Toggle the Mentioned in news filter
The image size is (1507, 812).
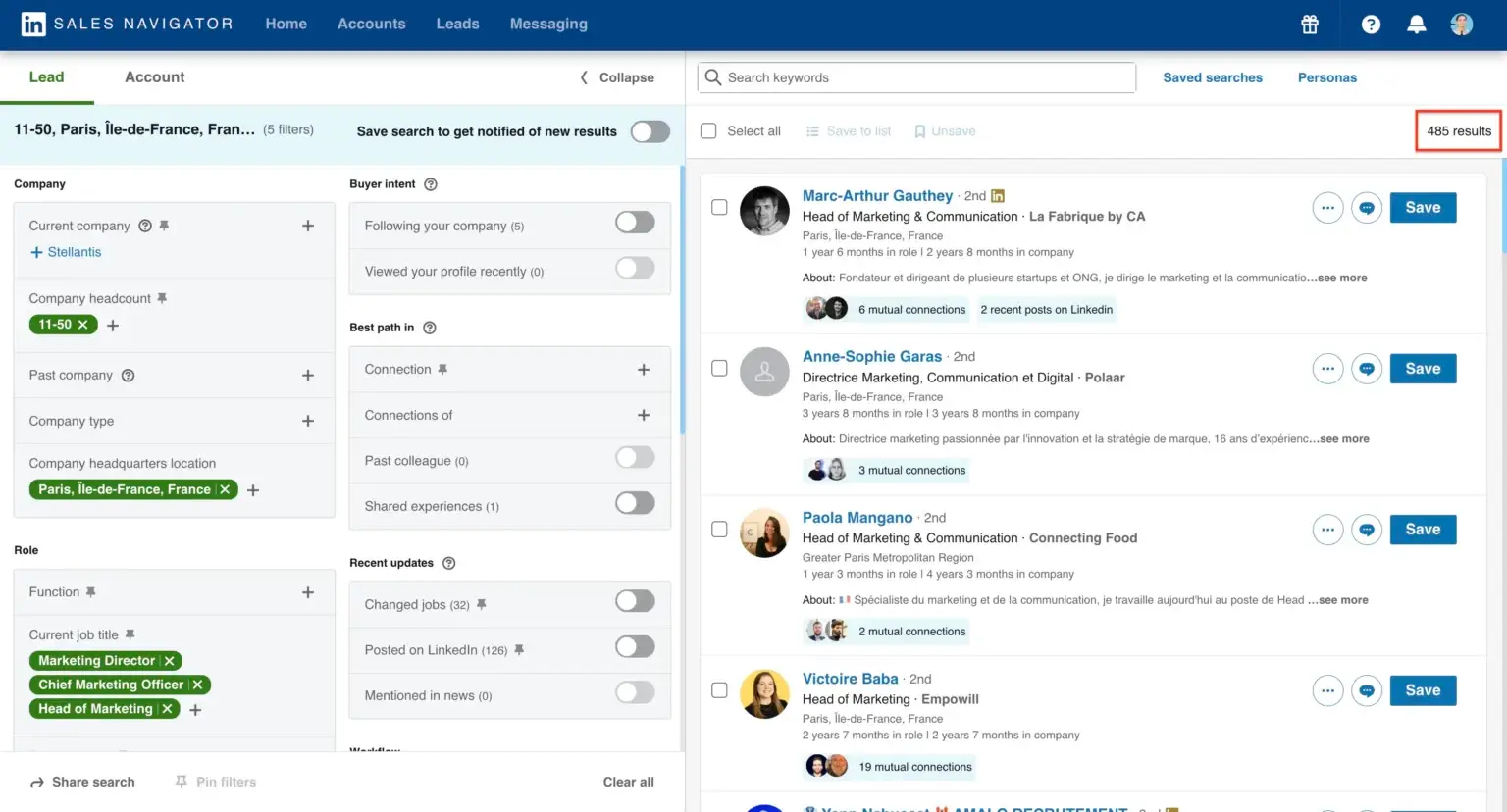click(635, 692)
